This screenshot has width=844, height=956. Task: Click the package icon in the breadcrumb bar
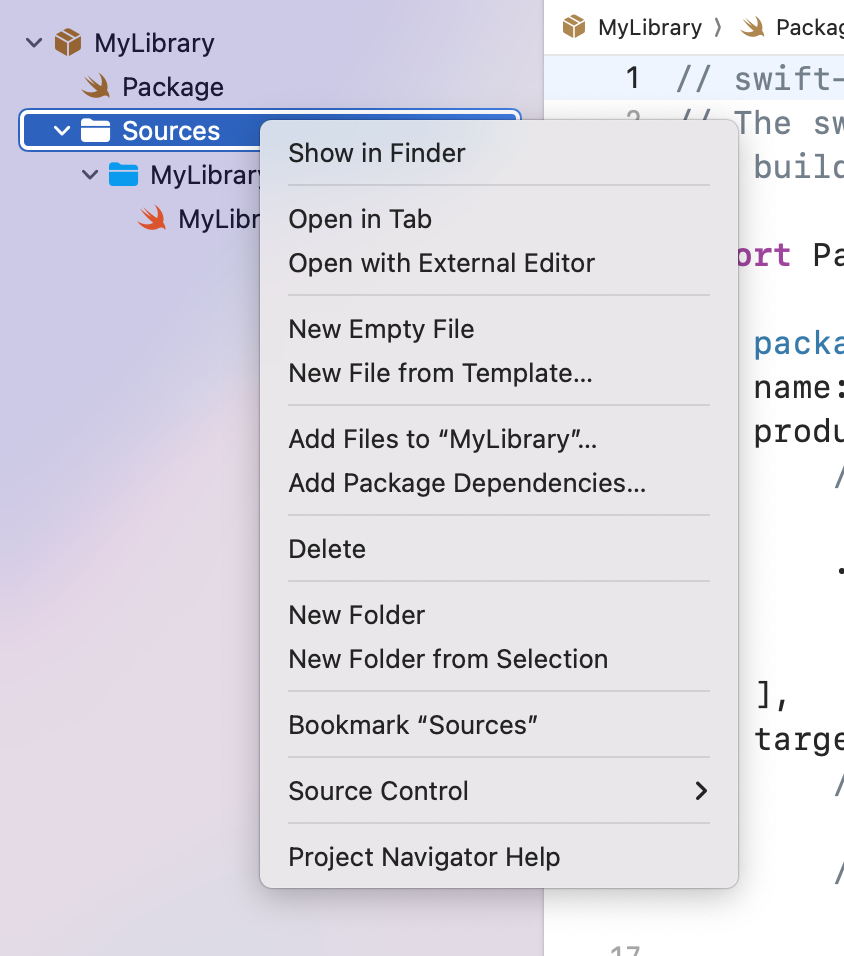point(574,27)
